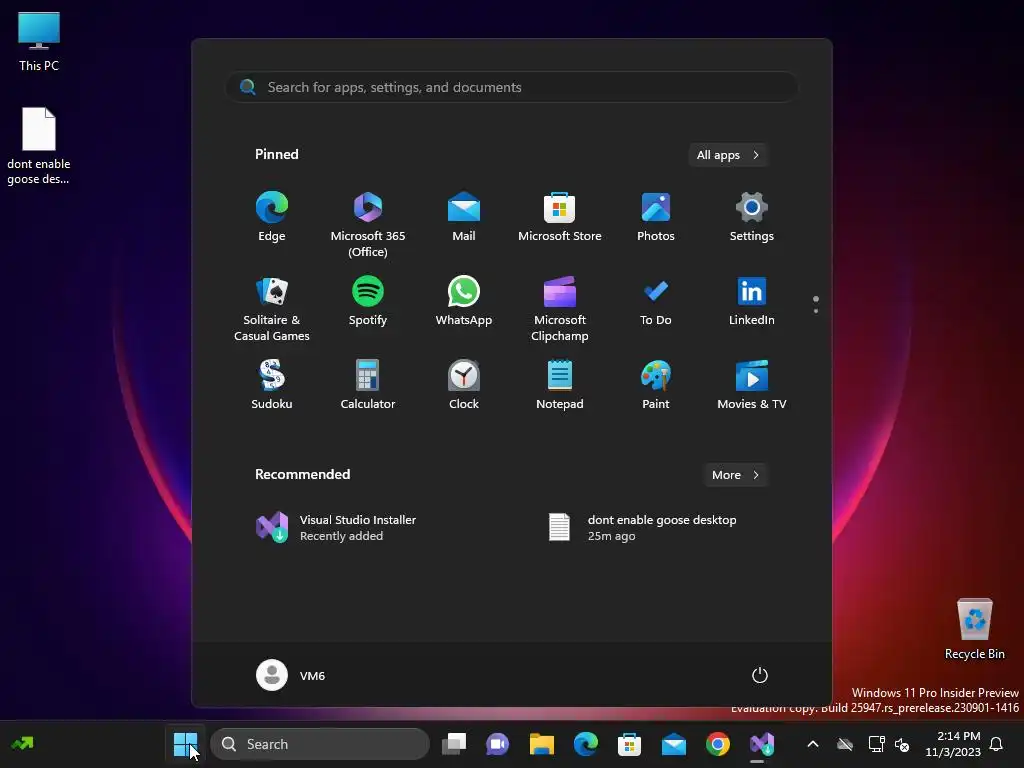Open Edge from pinned apps
Image resolution: width=1024 pixels, height=768 pixels.
pyautogui.click(x=272, y=217)
